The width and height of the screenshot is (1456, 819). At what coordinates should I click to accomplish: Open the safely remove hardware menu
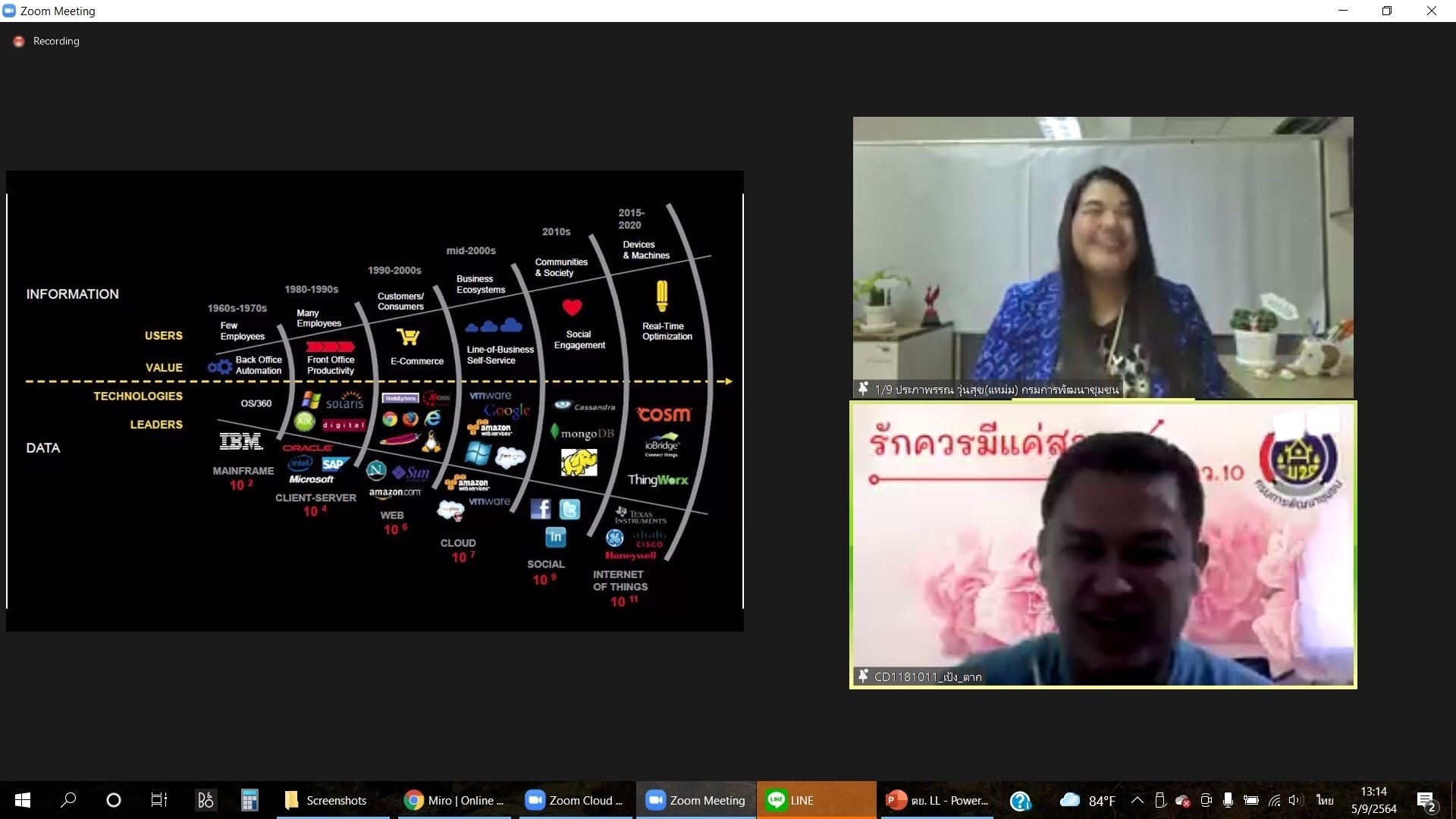1161,800
